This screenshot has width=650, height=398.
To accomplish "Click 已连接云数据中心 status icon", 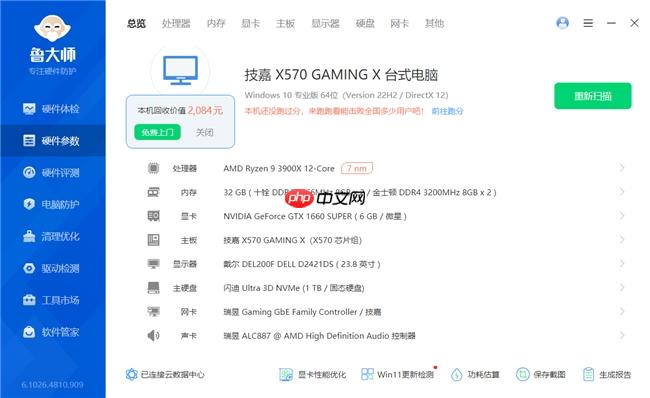I will point(131,374).
